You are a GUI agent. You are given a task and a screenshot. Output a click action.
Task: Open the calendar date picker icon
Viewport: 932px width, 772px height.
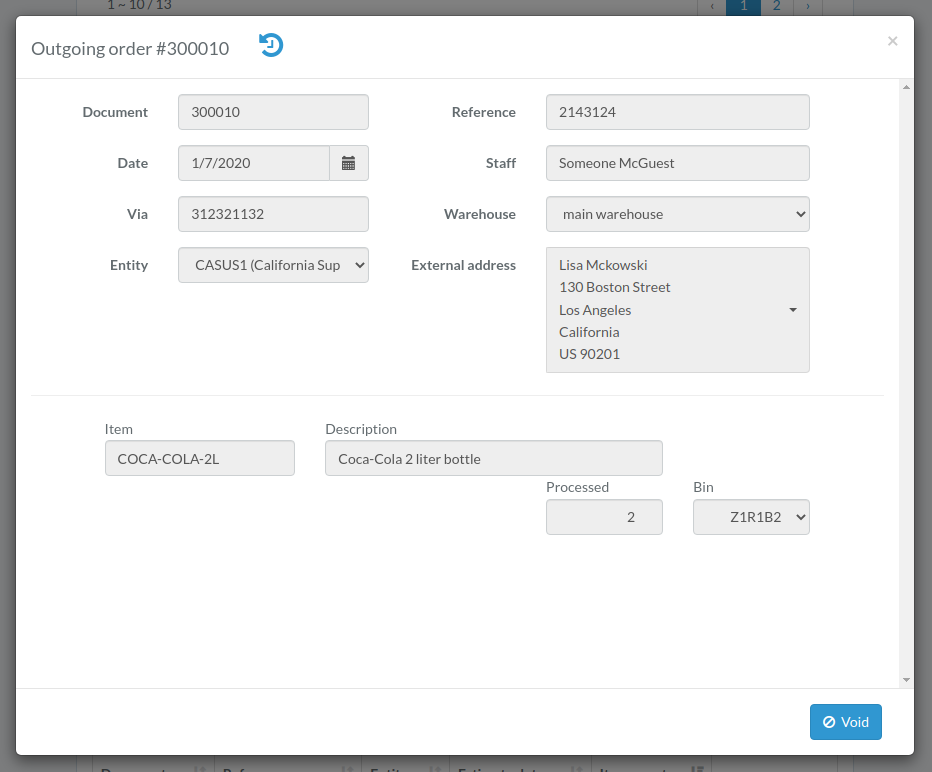pyautogui.click(x=349, y=163)
